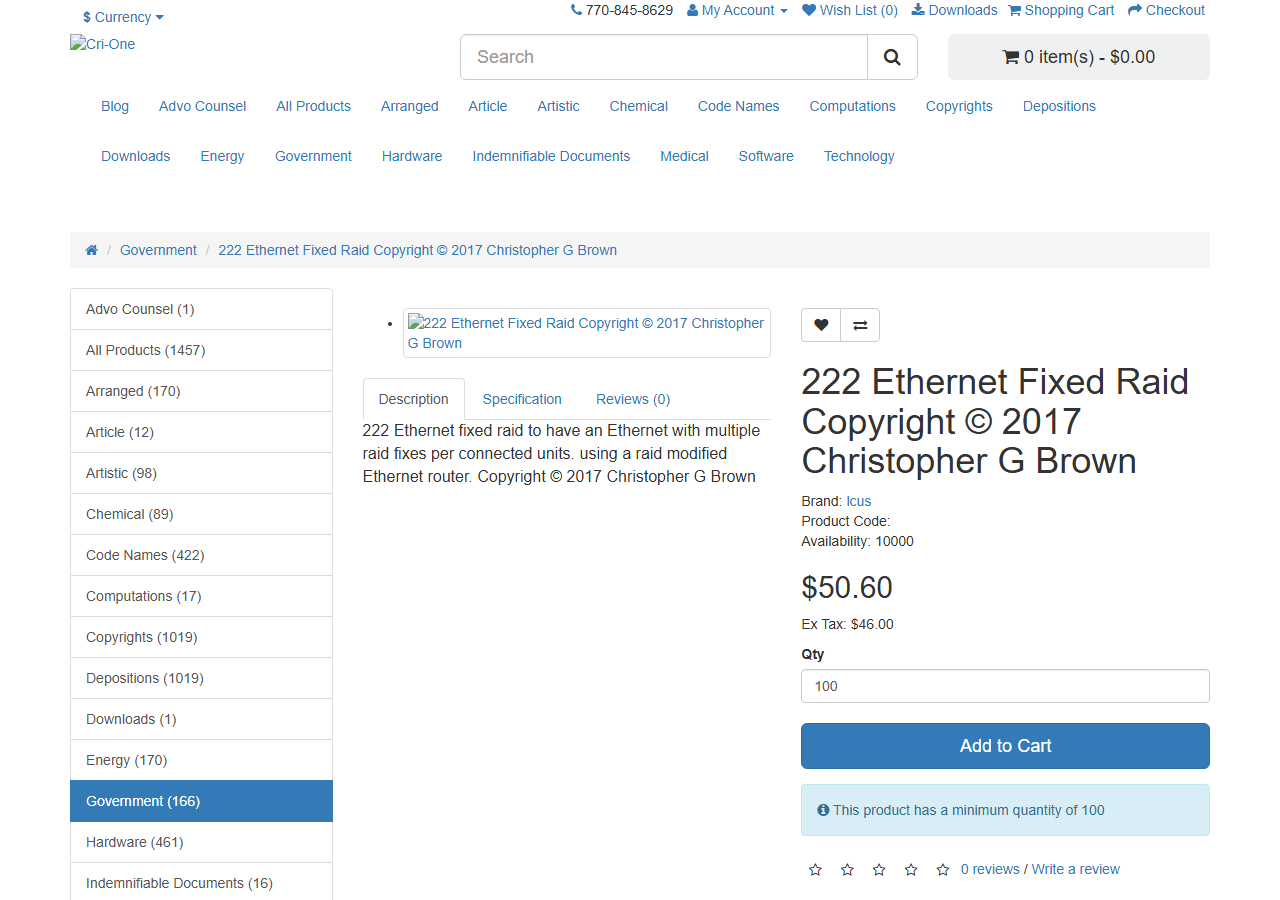Click the 0 reviews link

click(x=990, y=869)
